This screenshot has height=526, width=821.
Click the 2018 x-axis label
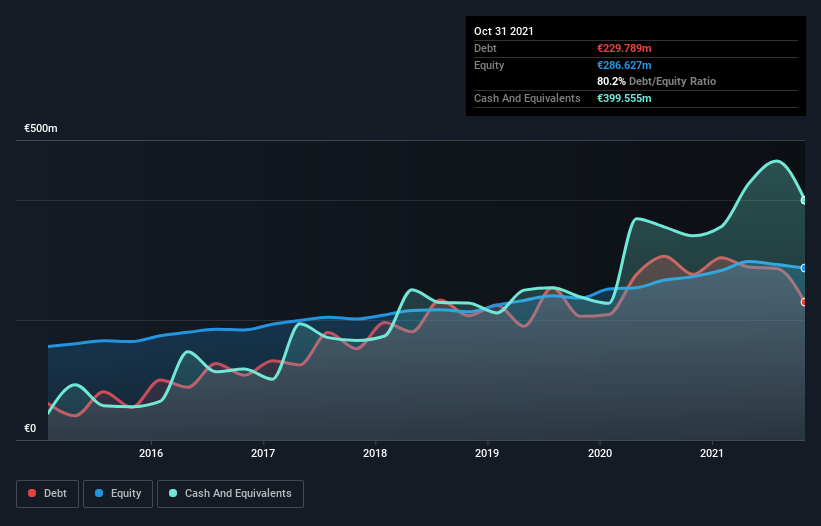point(375,453)
